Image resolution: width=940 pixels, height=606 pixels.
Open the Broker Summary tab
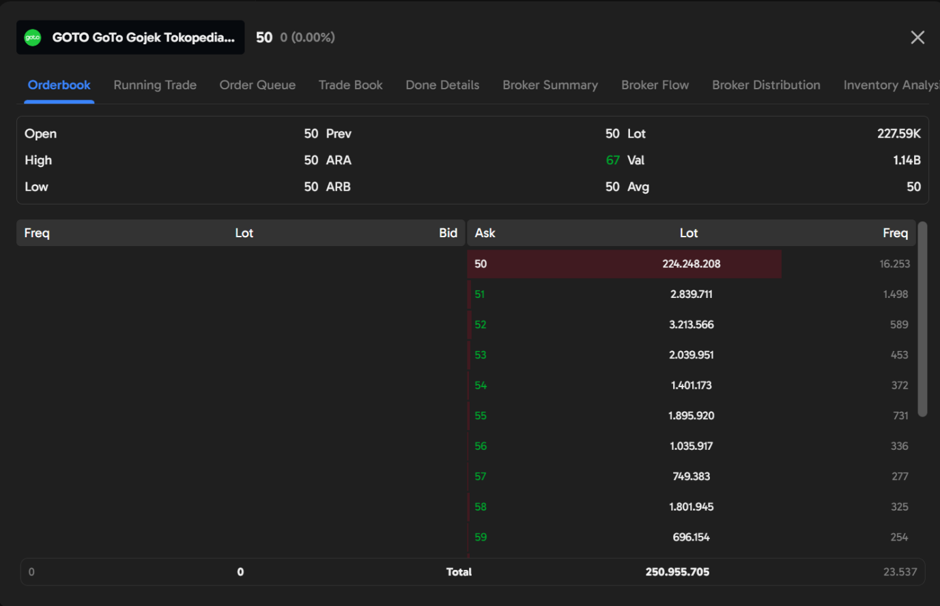click(550, 85)
